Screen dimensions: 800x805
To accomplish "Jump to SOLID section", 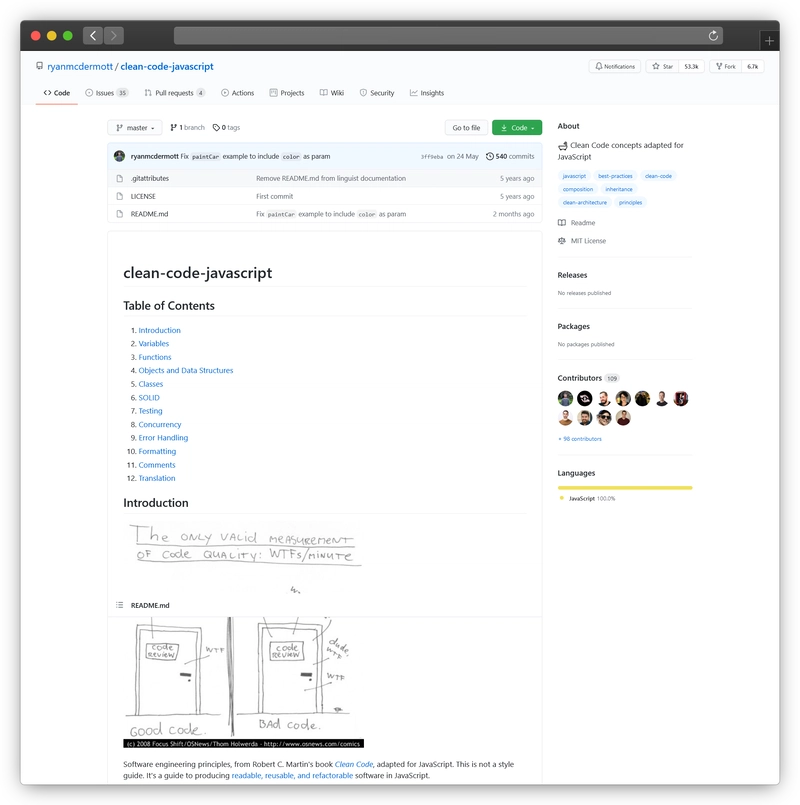I will pos(149,397).
